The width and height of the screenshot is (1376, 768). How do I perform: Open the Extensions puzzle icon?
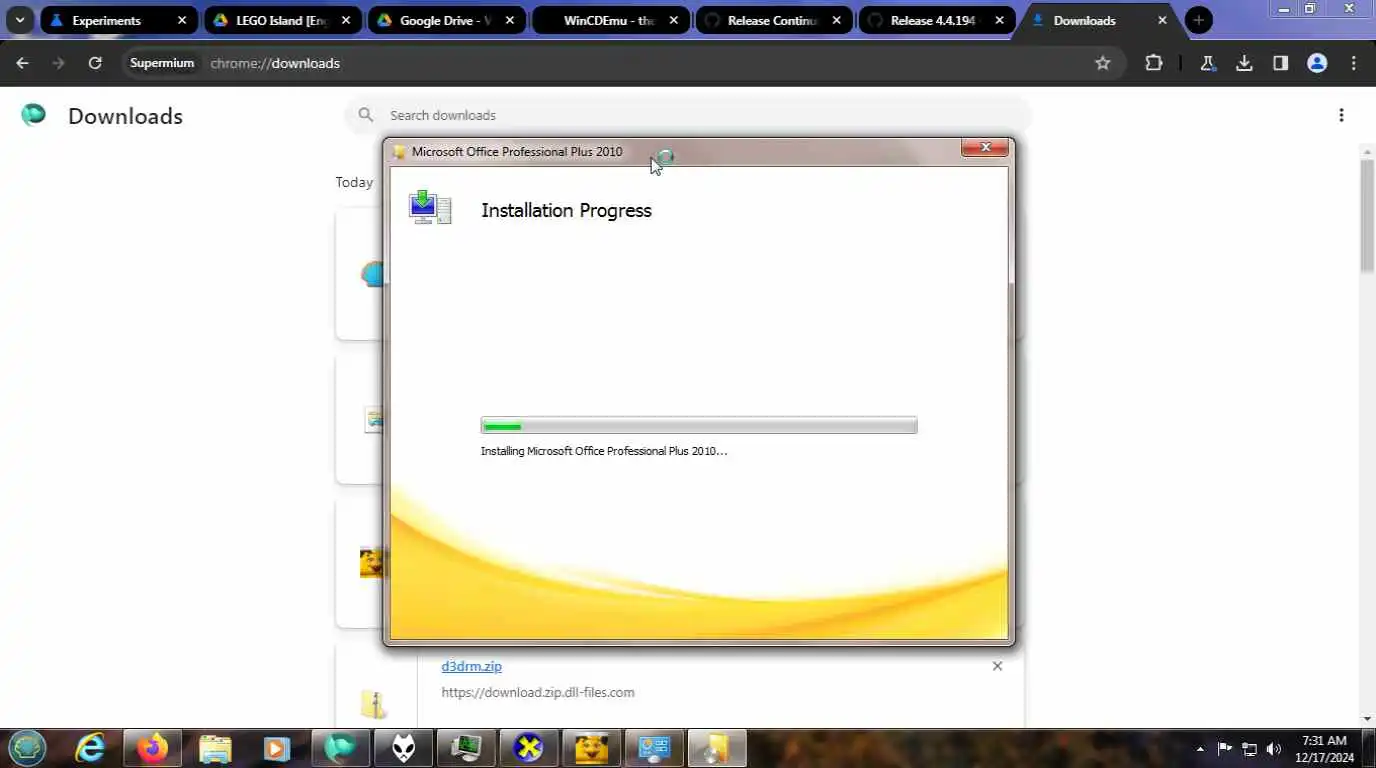tap(1154, 63)
